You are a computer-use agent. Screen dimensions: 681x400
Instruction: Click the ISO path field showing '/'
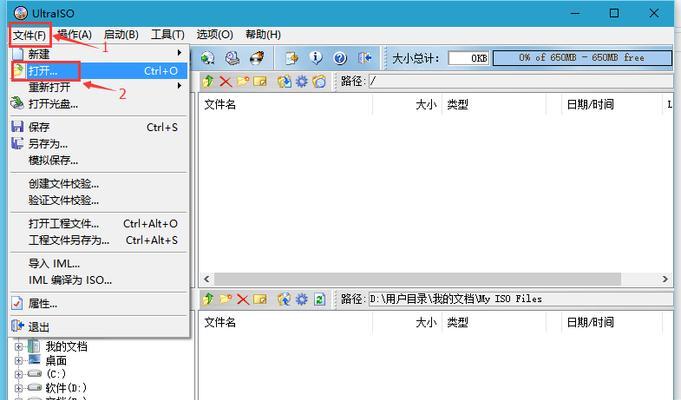[520, 81]
